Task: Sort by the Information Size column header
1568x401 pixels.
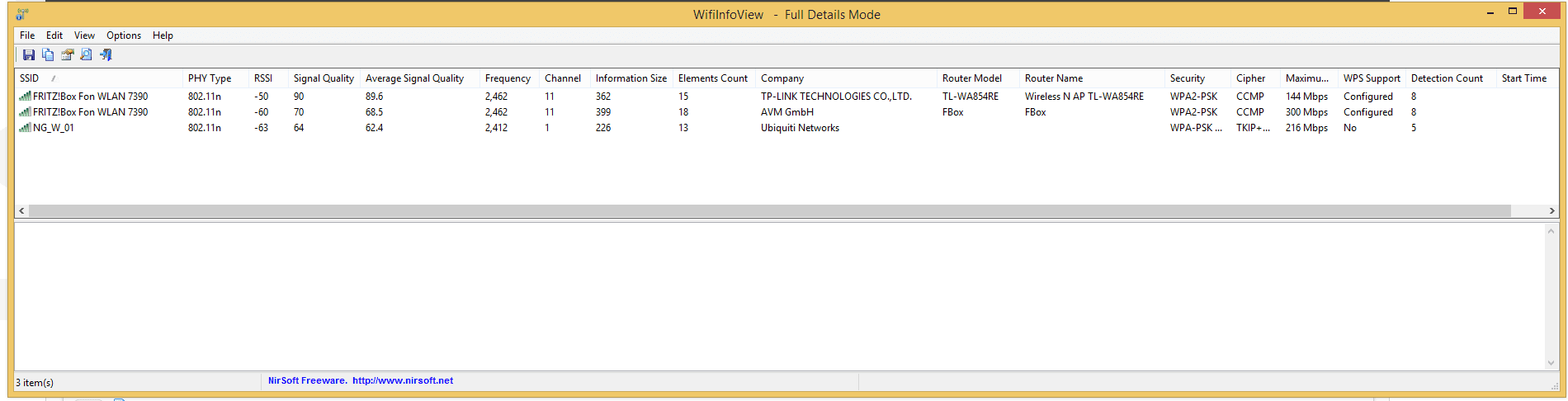Action: (631, 78)
